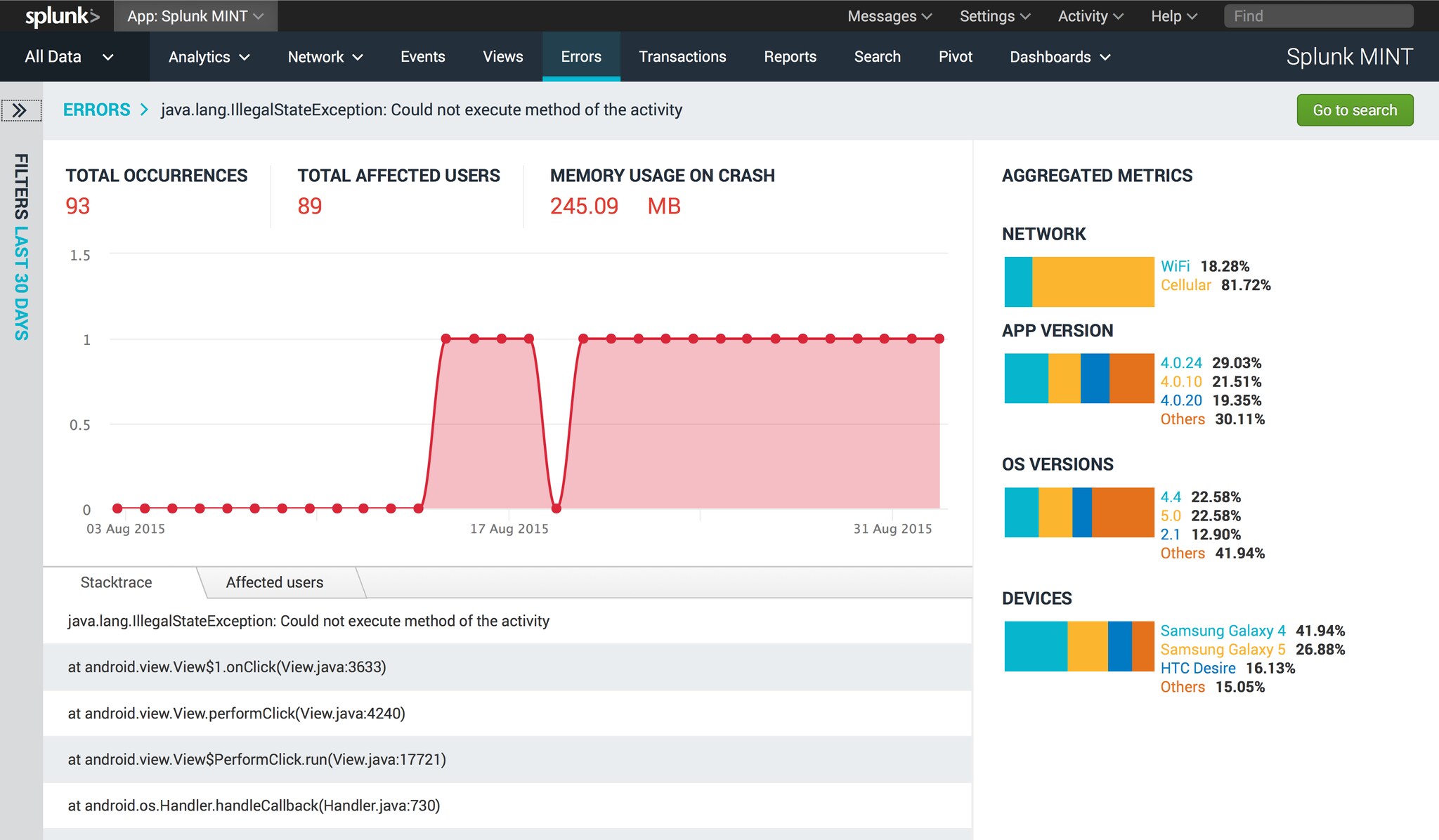Click the Go to search button

[x=1355, y=110]
